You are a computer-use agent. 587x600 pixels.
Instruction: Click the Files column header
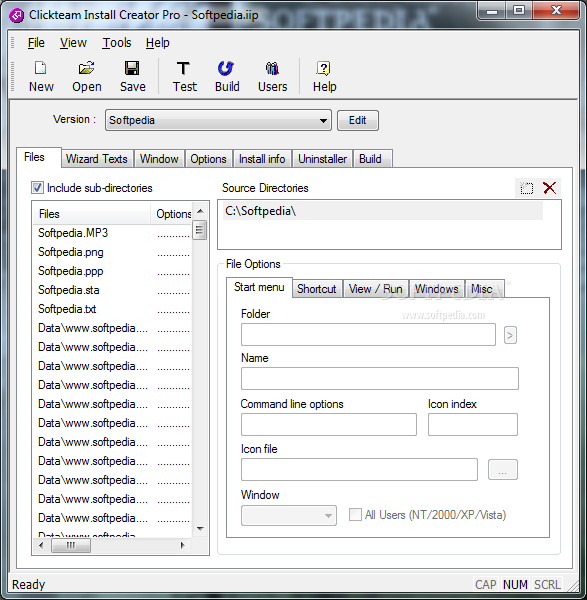click(x=92, y=214)
